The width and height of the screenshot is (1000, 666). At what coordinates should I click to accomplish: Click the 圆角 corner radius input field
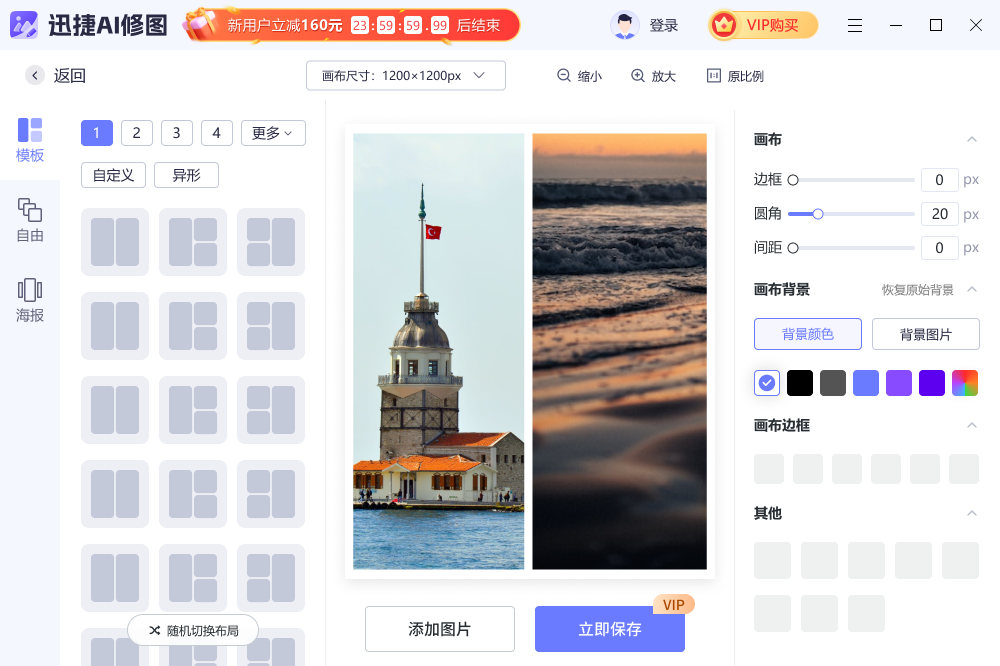click(939, 214)
